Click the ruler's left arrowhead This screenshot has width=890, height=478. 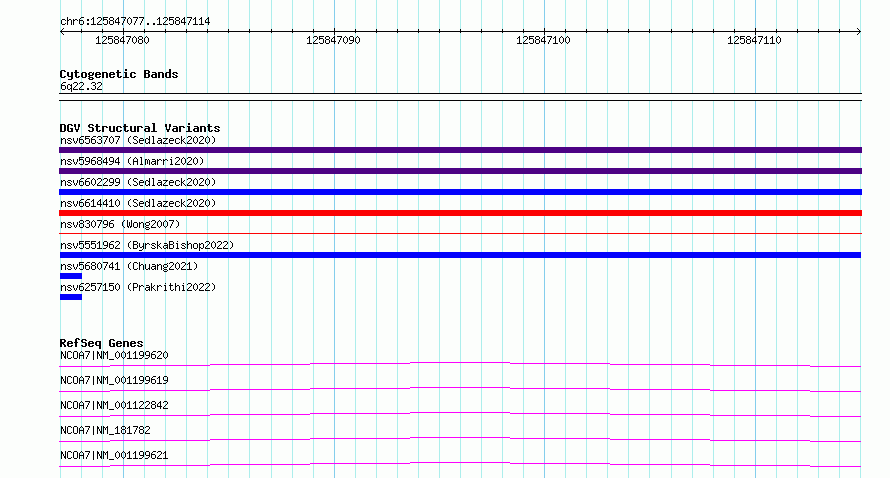(62, 31)
